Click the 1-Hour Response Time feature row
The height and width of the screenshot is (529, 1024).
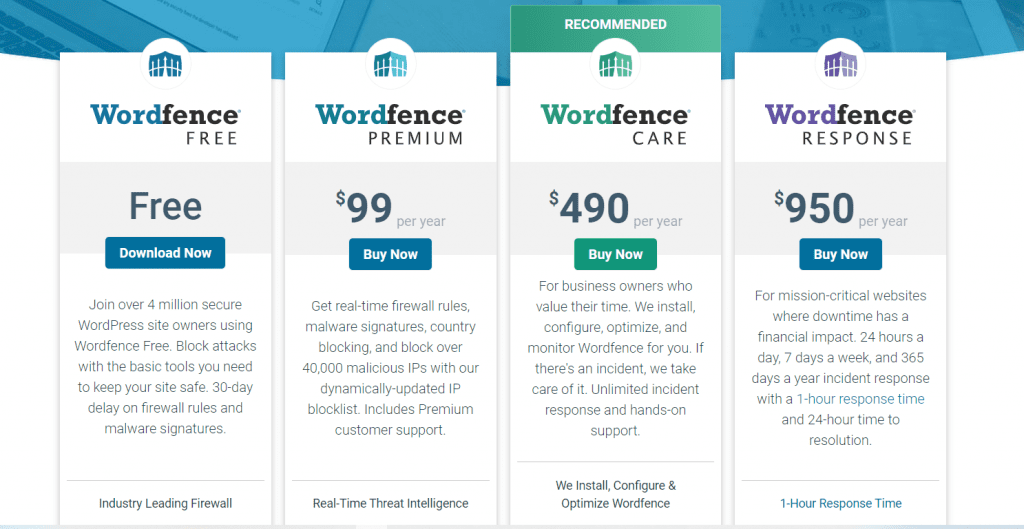coord(840,503)
